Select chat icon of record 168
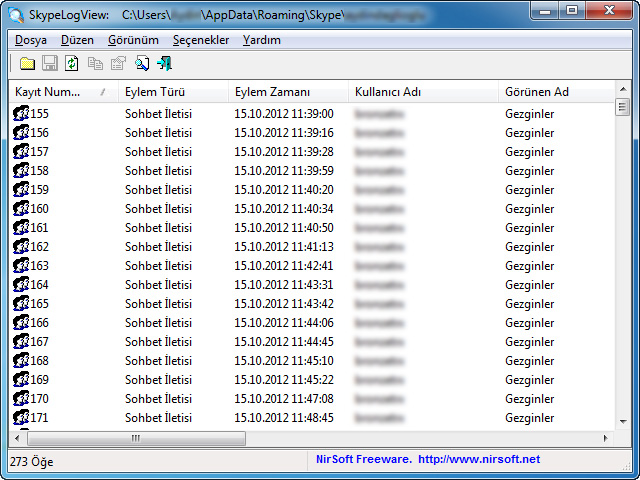Viewport: 640px width, 480px height. 21,360
